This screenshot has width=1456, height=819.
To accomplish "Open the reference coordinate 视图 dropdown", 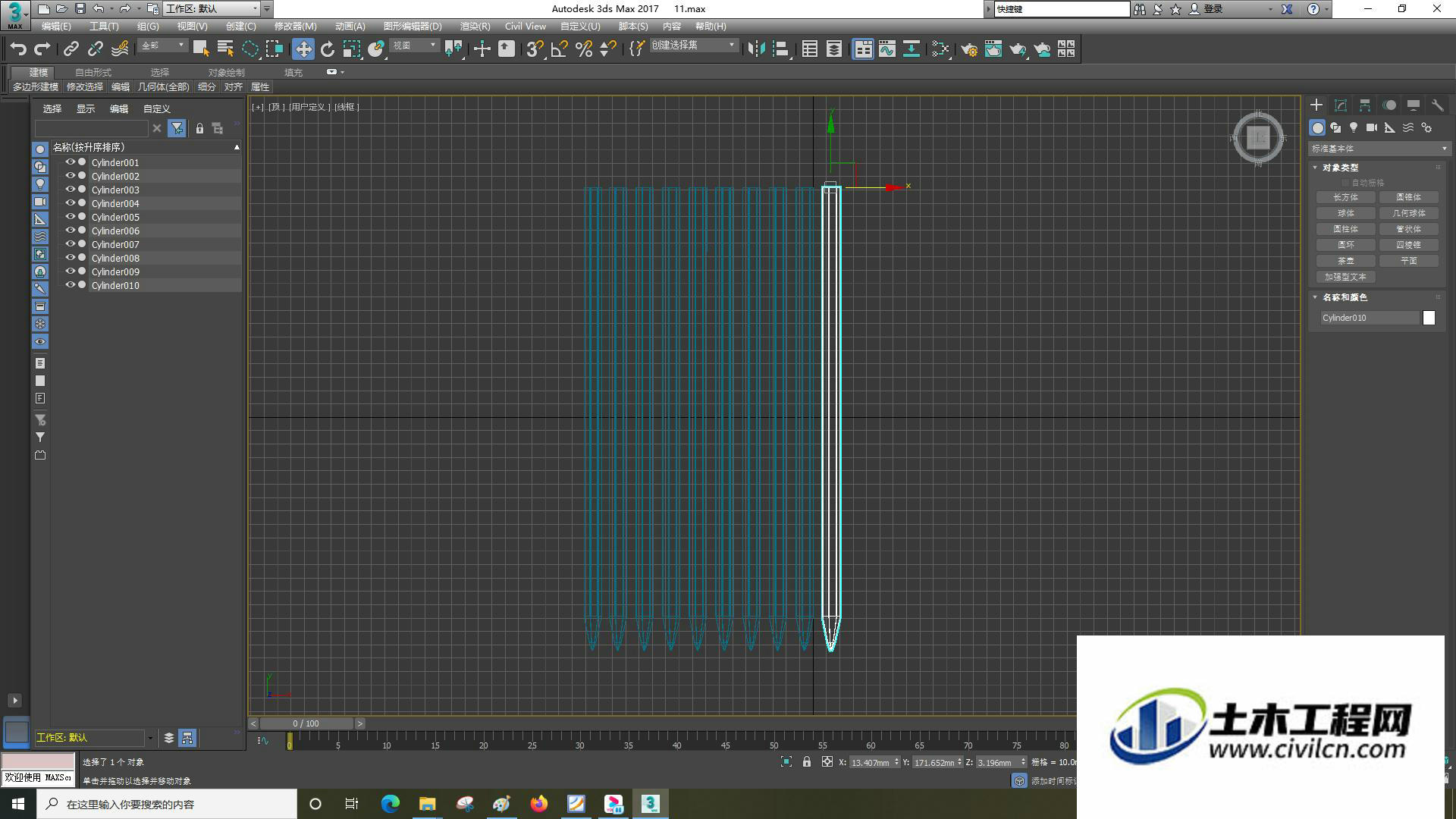I will 414,46.
